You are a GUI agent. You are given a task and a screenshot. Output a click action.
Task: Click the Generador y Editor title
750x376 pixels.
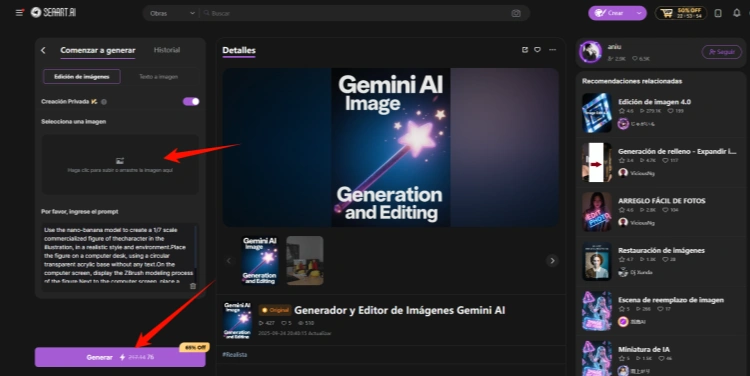[399, 310]
